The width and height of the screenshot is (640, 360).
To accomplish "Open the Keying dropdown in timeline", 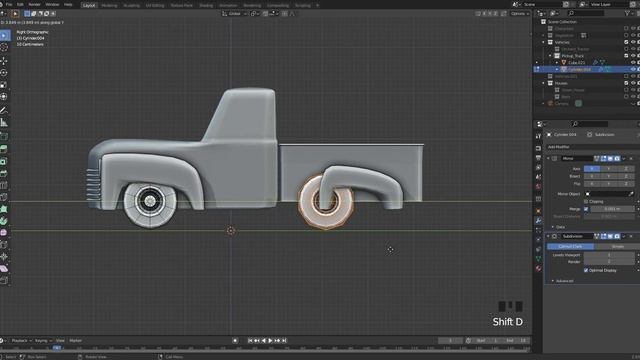I will pyautogui.click(x=43, y=340).
